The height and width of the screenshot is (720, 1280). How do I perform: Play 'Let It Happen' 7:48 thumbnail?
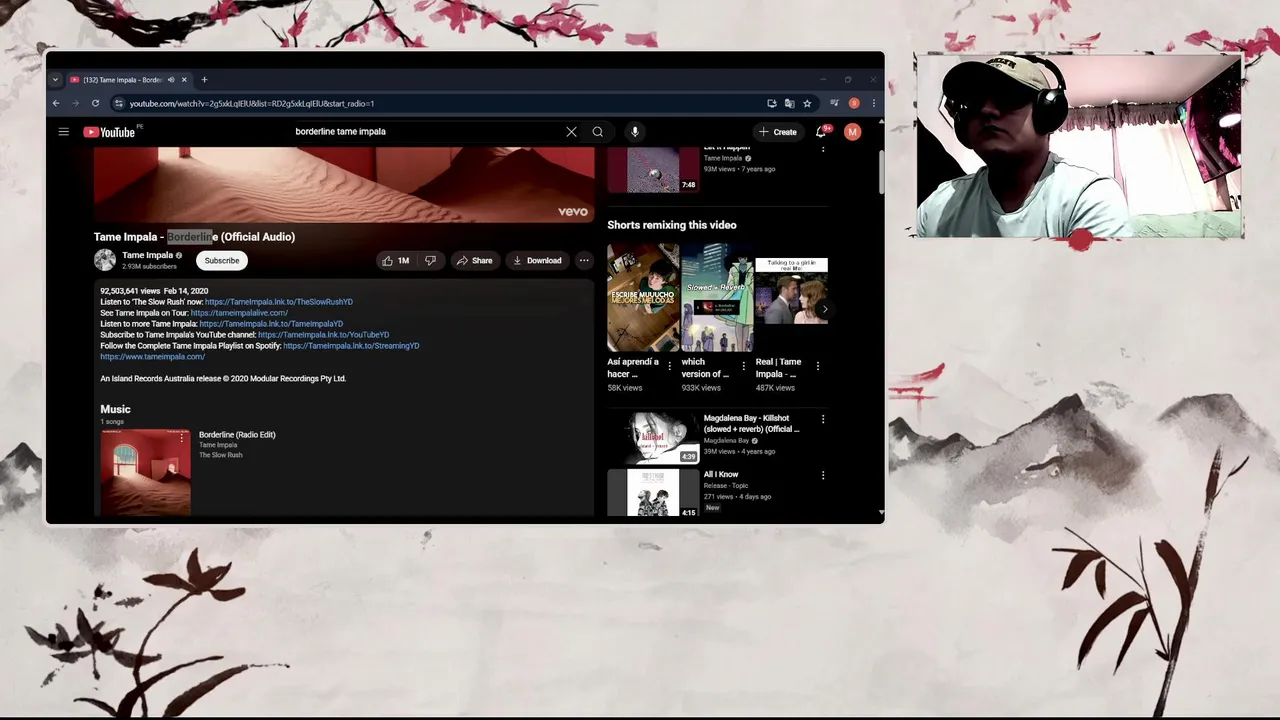tap(653, 169)
